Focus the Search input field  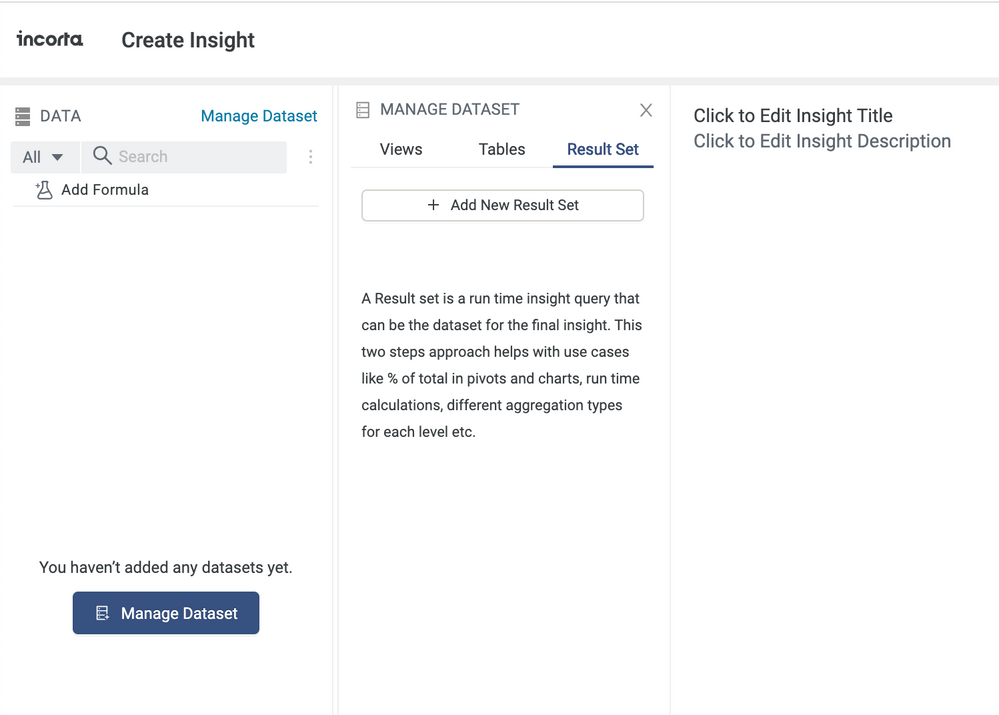195,157
